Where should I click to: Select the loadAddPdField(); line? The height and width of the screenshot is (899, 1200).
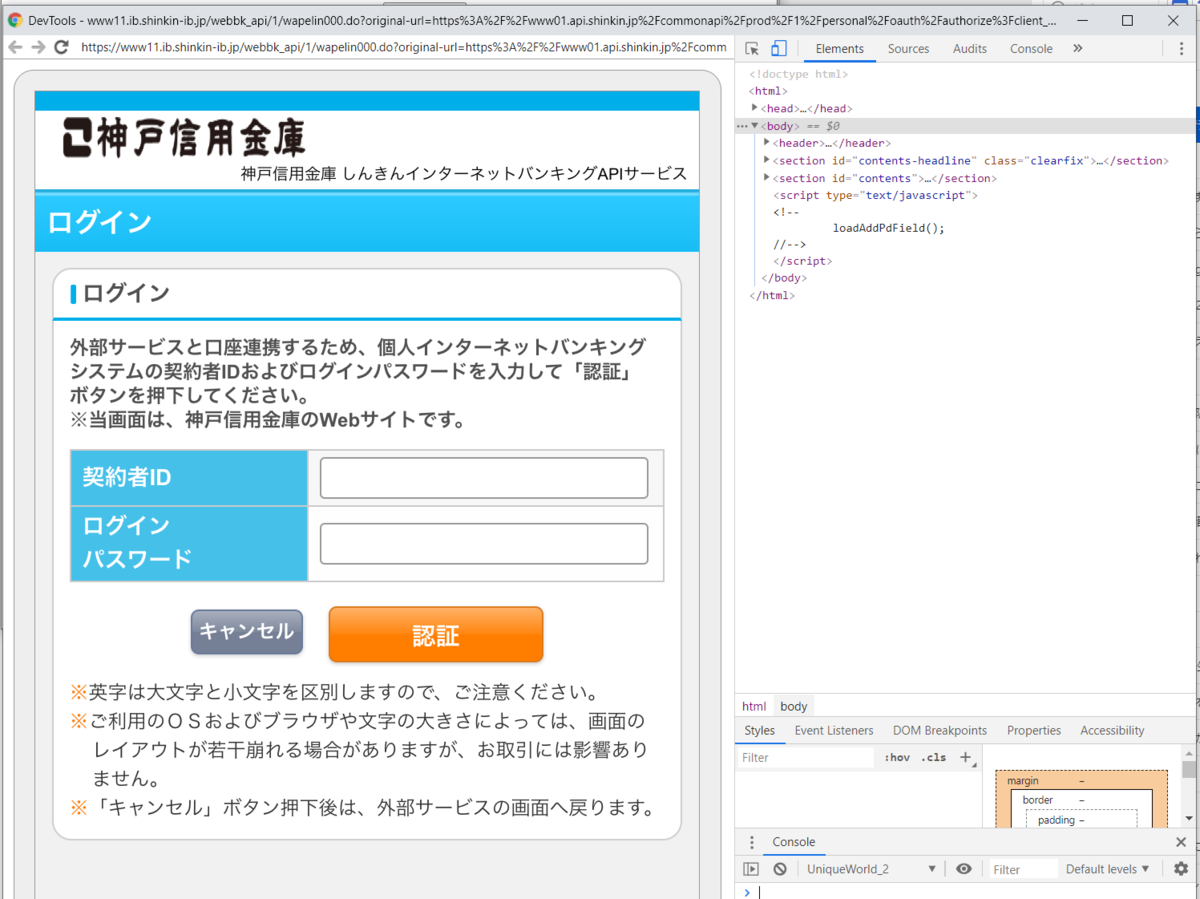coord(888,228)
